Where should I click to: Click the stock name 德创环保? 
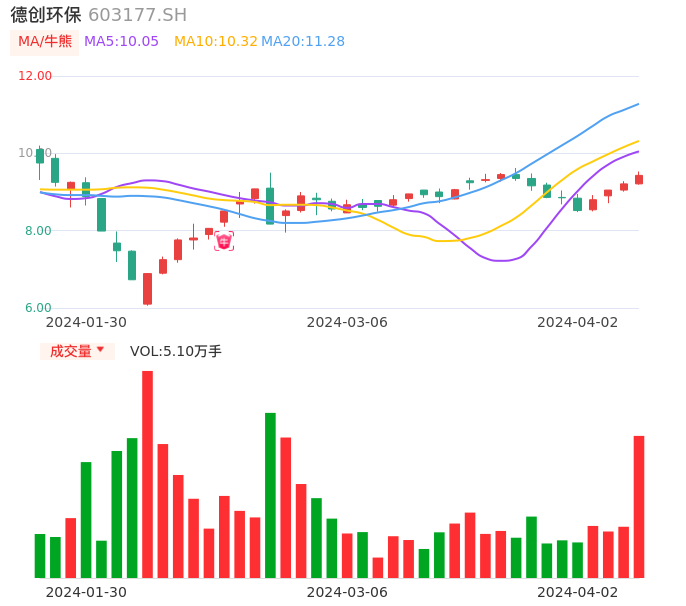pos(46,14)
